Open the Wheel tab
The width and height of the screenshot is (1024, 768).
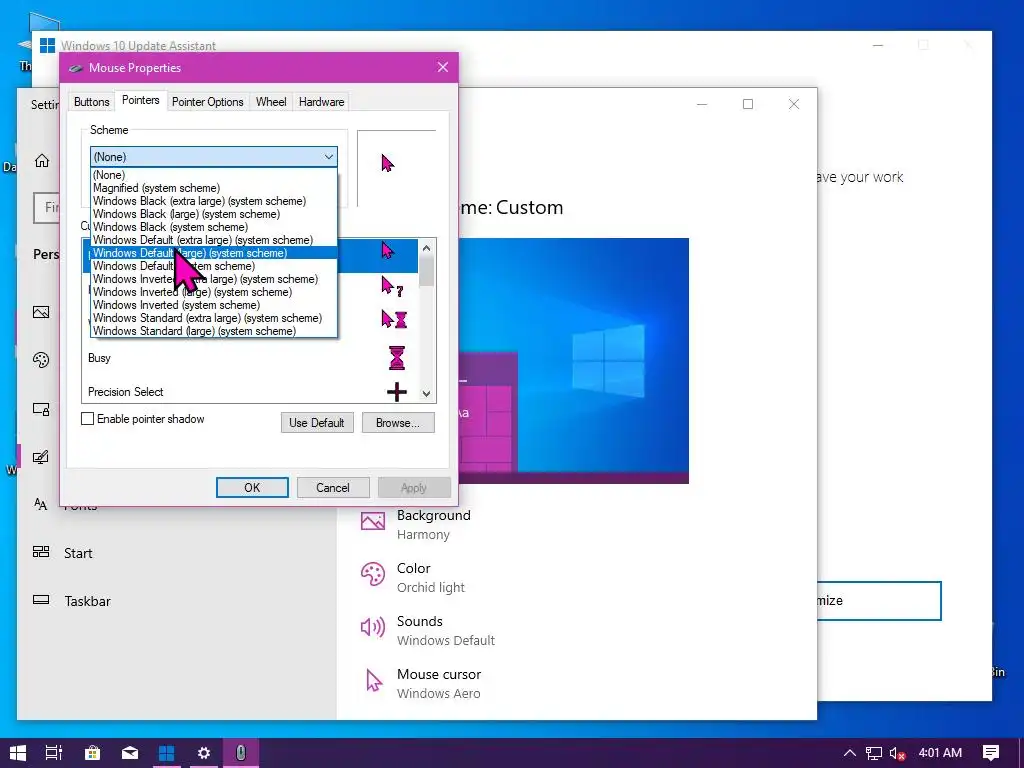click(271, 102)
